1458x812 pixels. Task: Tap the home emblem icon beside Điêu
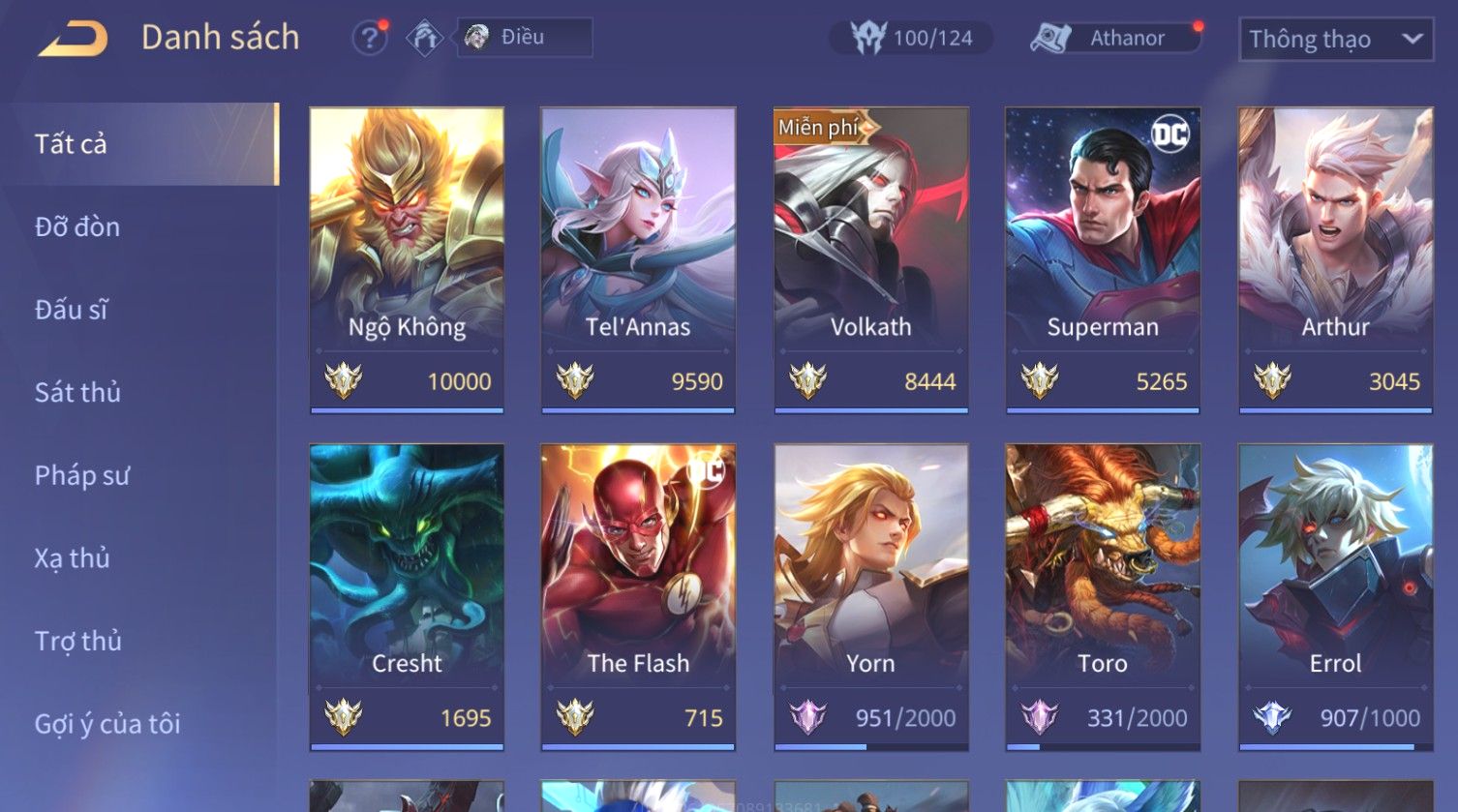point(424,38)
